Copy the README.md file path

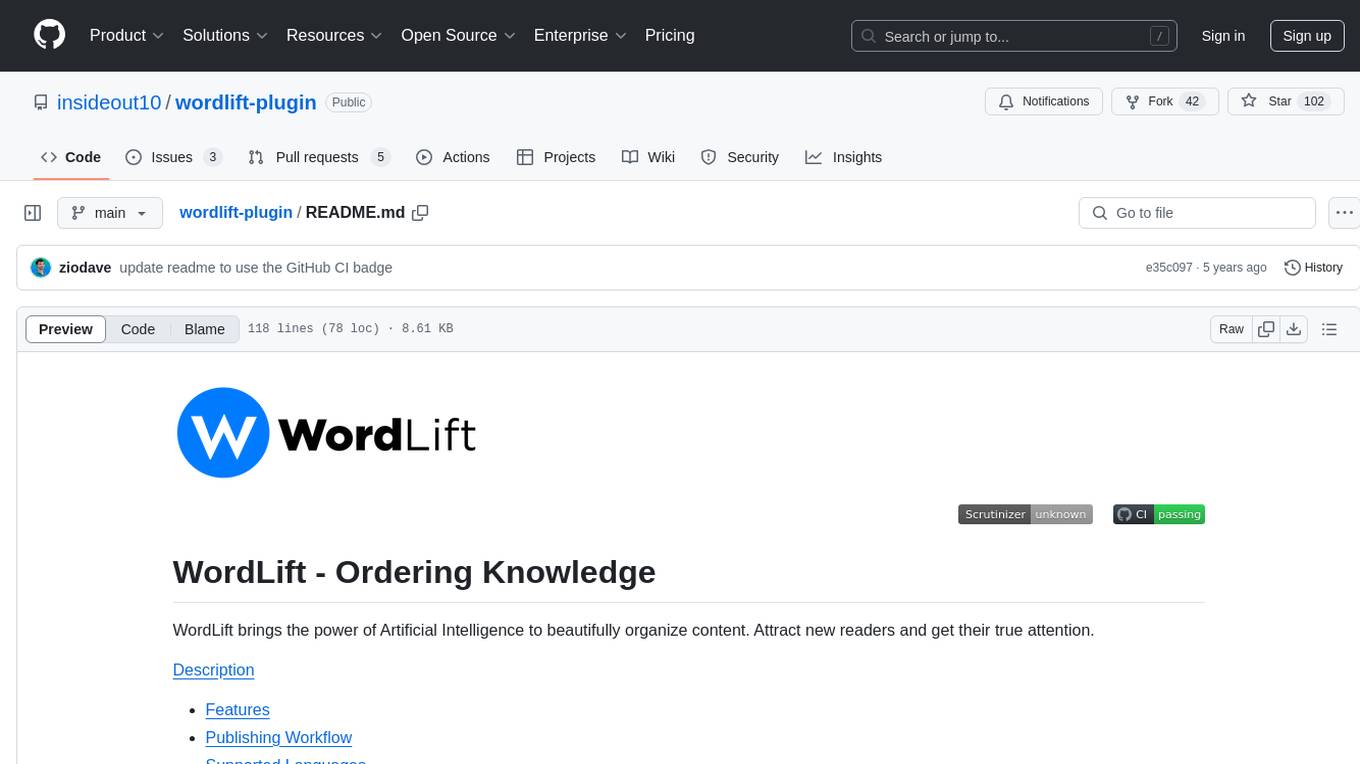(420, 212)
